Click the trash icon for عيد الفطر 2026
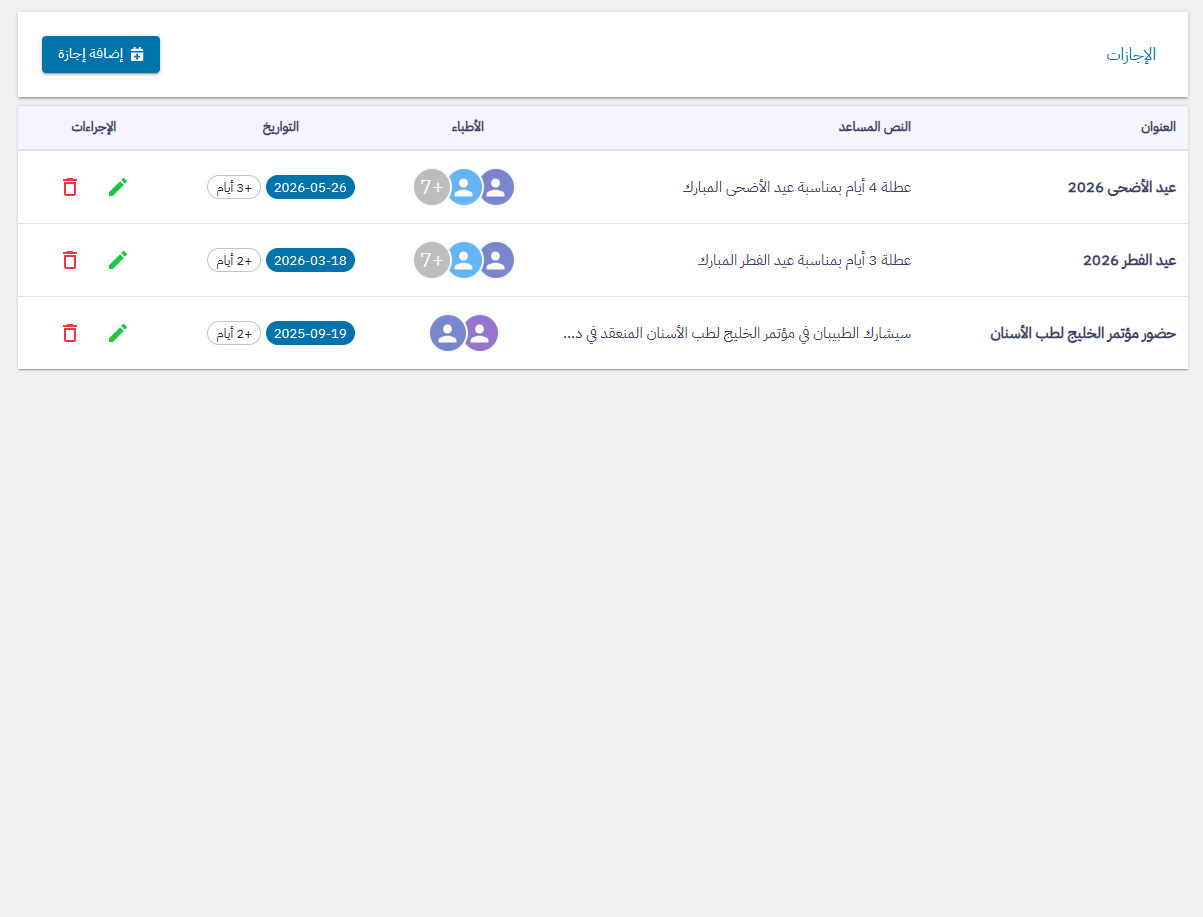 (70, 260)
